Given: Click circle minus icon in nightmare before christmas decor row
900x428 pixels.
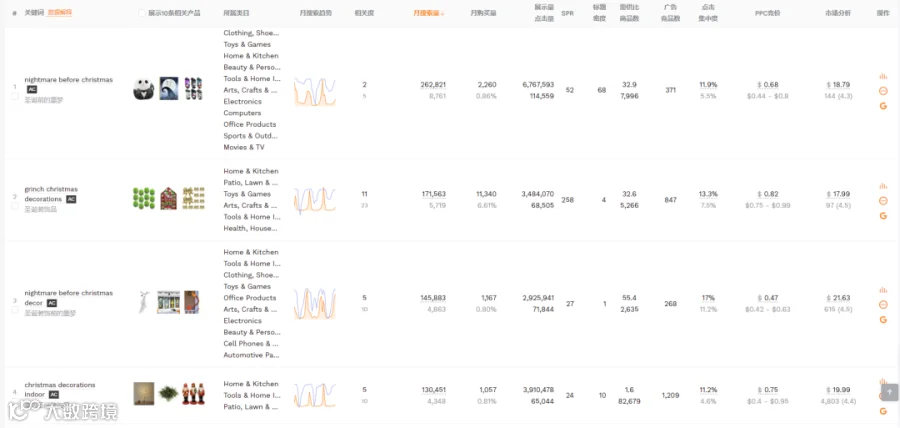Looking at the screenshot, I should (x=883, y=305).
